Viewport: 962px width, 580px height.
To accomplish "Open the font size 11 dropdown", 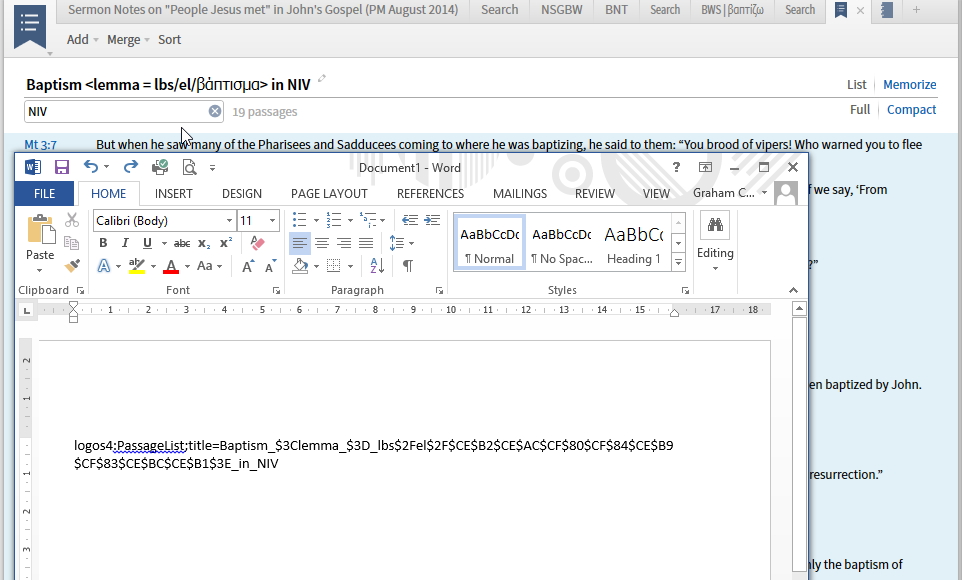I will pos(272,220).
